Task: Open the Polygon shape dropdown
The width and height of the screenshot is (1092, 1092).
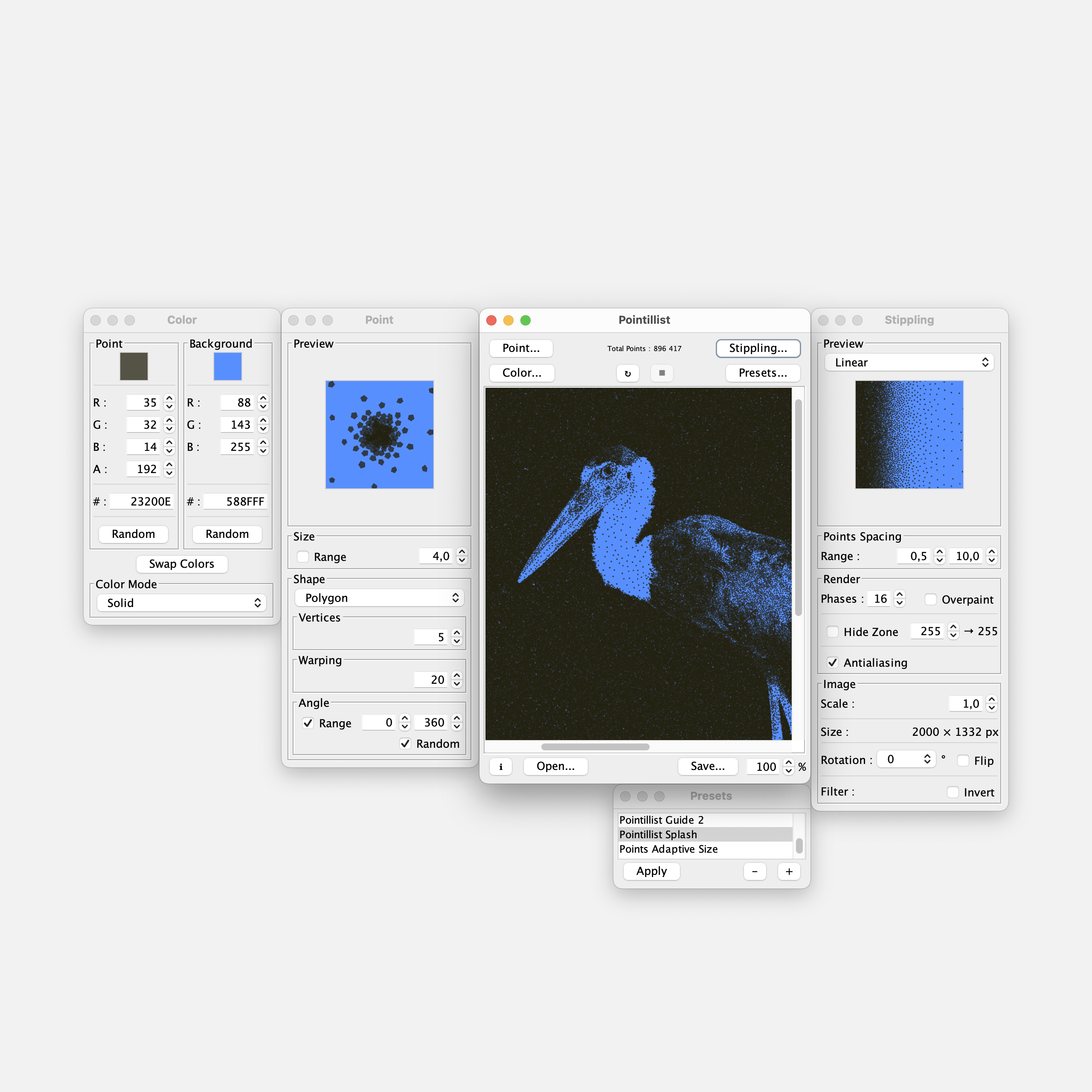Action: pyautogui.click(x=379, y=598)
